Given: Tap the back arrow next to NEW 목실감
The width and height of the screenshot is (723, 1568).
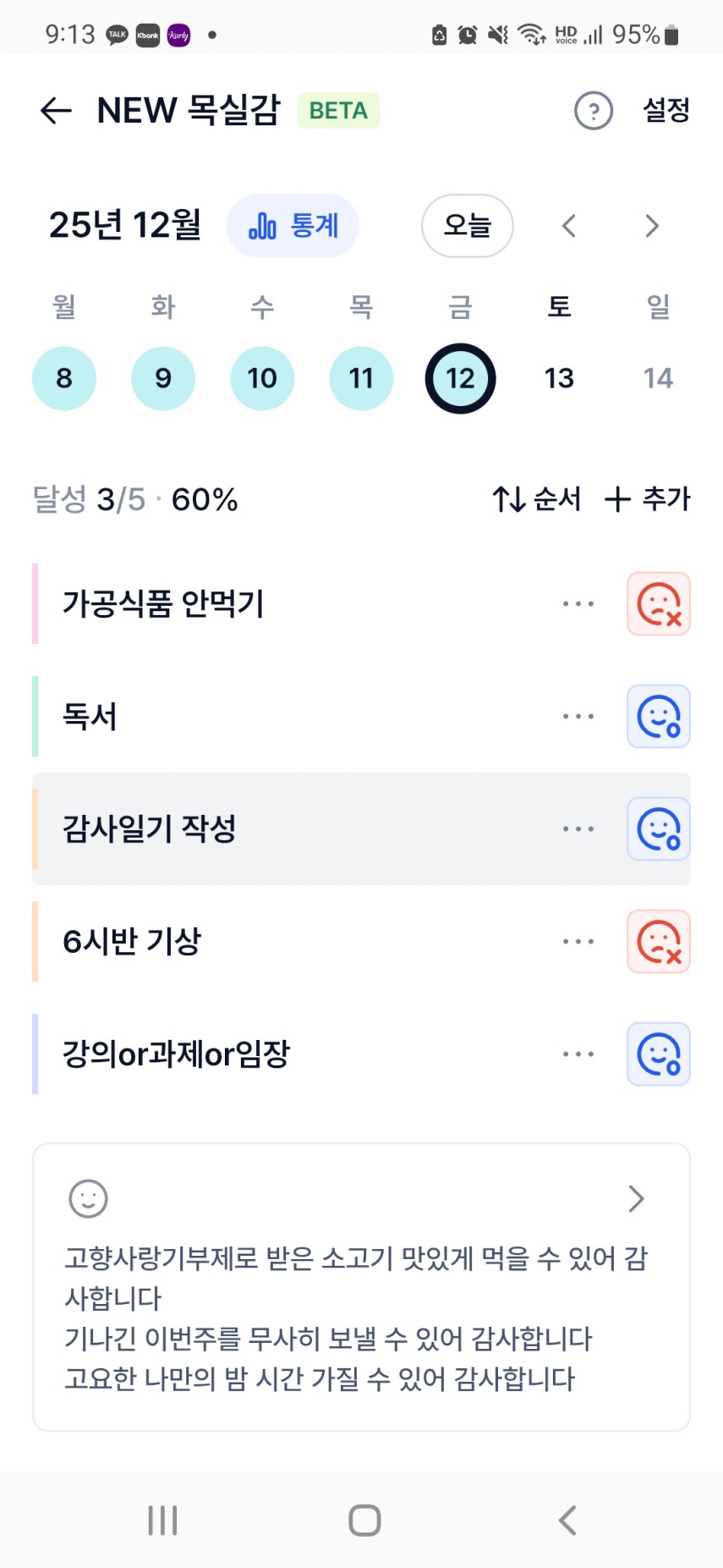Looking at the screenshot, I should (x=56, y=111).
